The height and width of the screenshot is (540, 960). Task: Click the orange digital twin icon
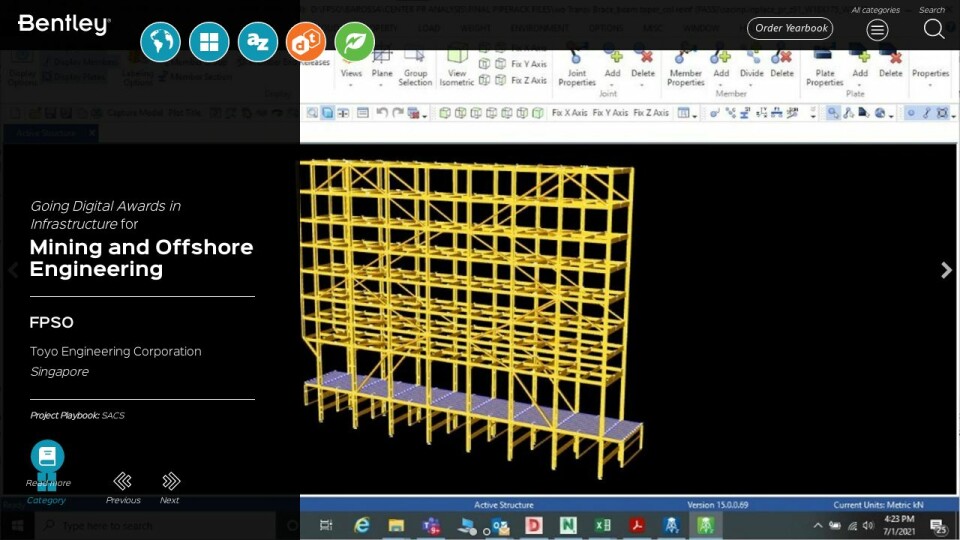[306, 42]
